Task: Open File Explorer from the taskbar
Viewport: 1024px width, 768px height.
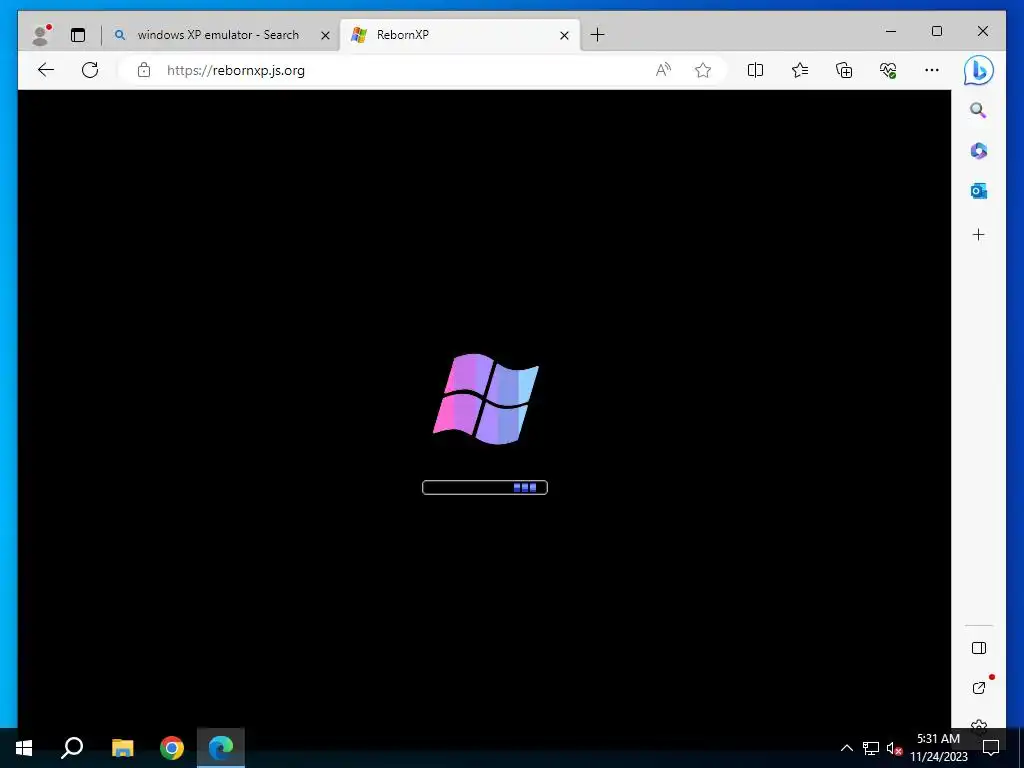Action: tap(122, 748)
